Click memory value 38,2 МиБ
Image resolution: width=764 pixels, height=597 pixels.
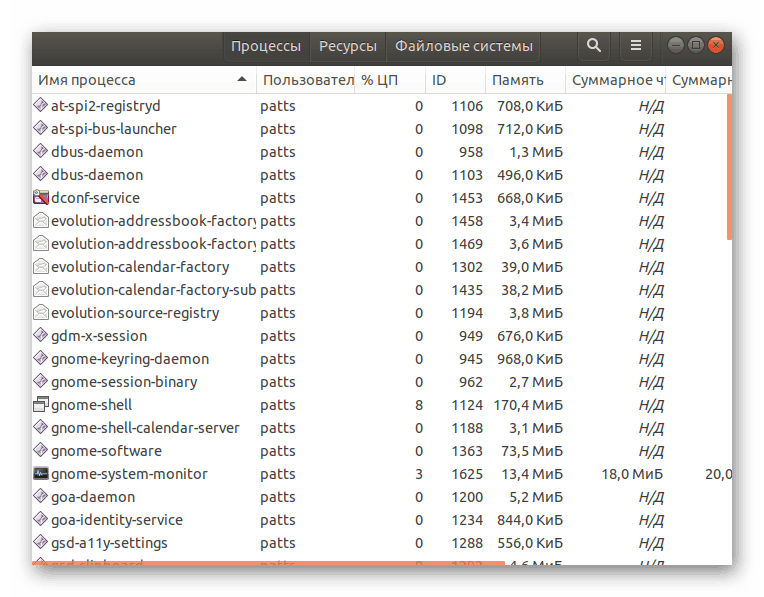coord(532,290)
